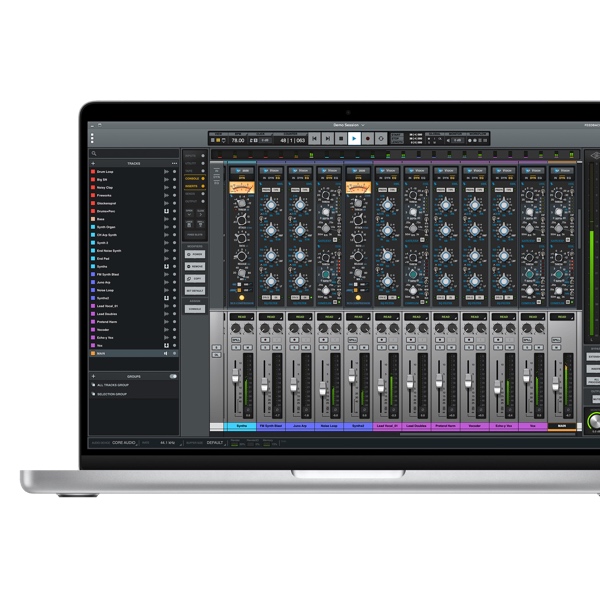The height and width of the screenshot is (600, 600).
Task: Click the DrumswPerc bus icon
Action: [x=166, y=211]
